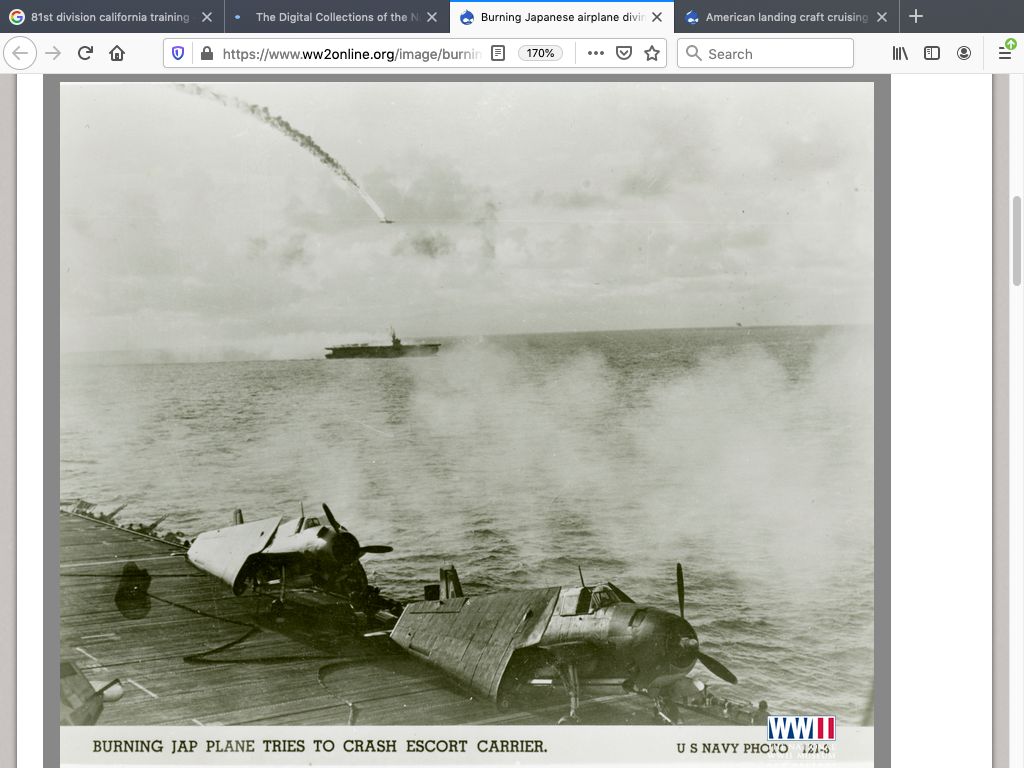Toggle the sidebar panel
Screen dimensions: 1024x768
932,54
